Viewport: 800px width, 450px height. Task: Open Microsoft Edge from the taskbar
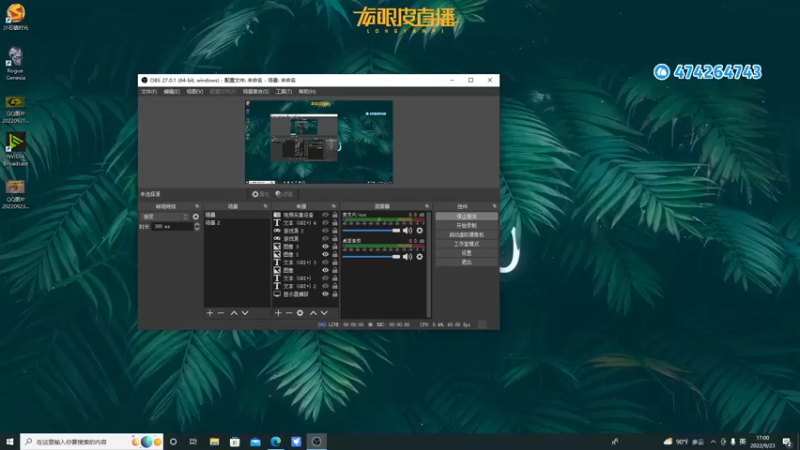(276, 441)
